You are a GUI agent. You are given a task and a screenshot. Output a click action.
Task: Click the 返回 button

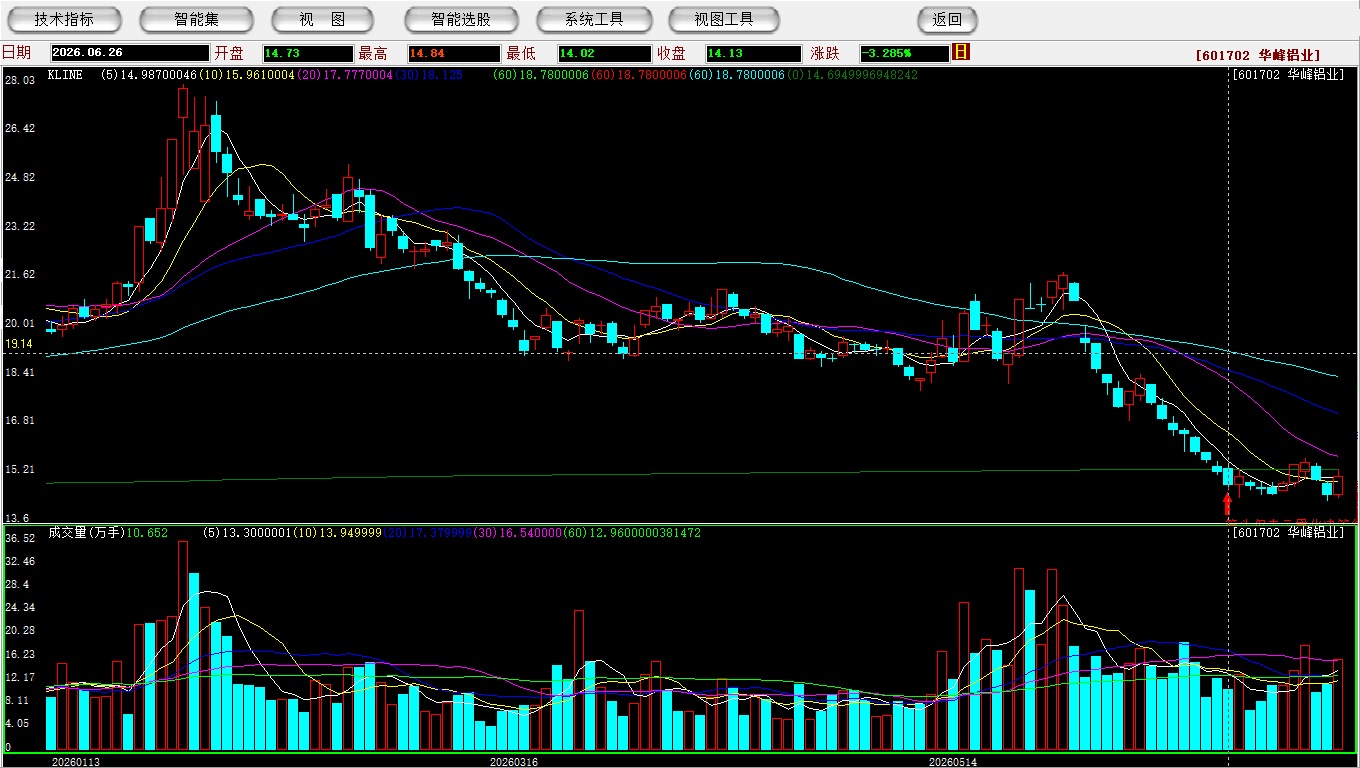point(947,20)
